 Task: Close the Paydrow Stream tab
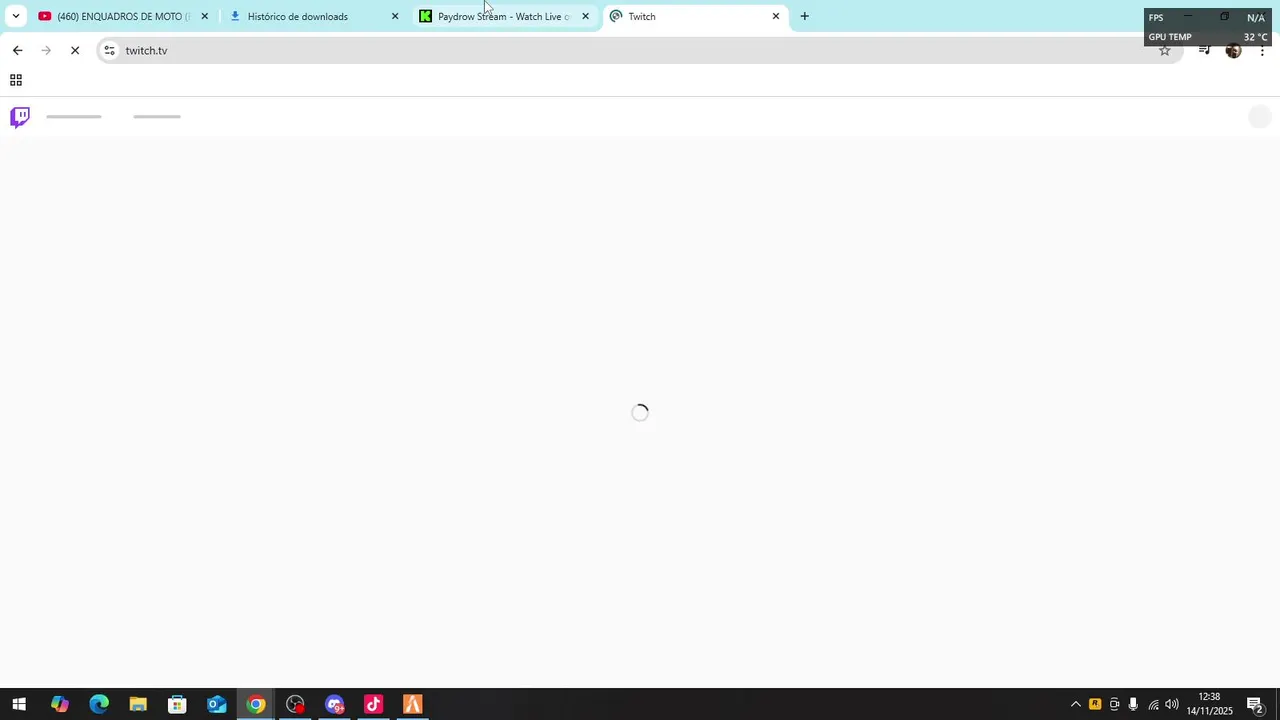tap(586, 16)
